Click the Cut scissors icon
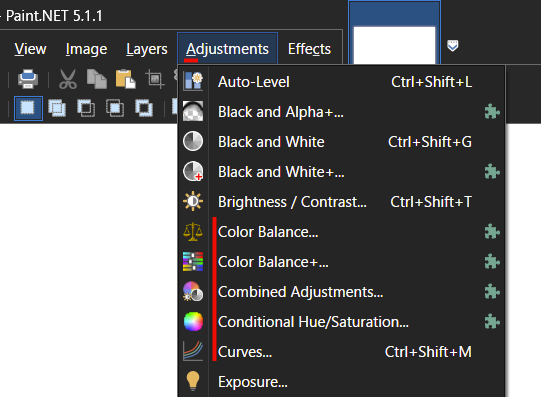The image size is (541, 397). pyautogui.click(x=68, y=79)
